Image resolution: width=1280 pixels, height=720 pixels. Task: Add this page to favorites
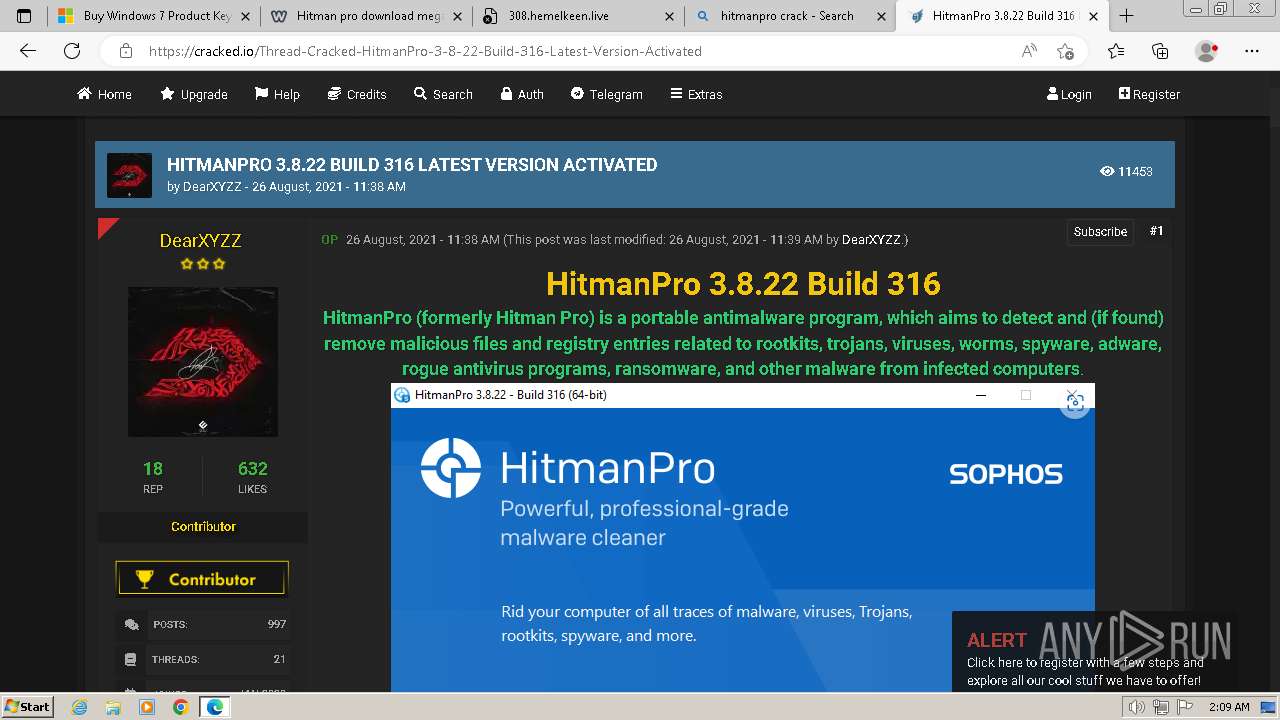coord(1066,51)
